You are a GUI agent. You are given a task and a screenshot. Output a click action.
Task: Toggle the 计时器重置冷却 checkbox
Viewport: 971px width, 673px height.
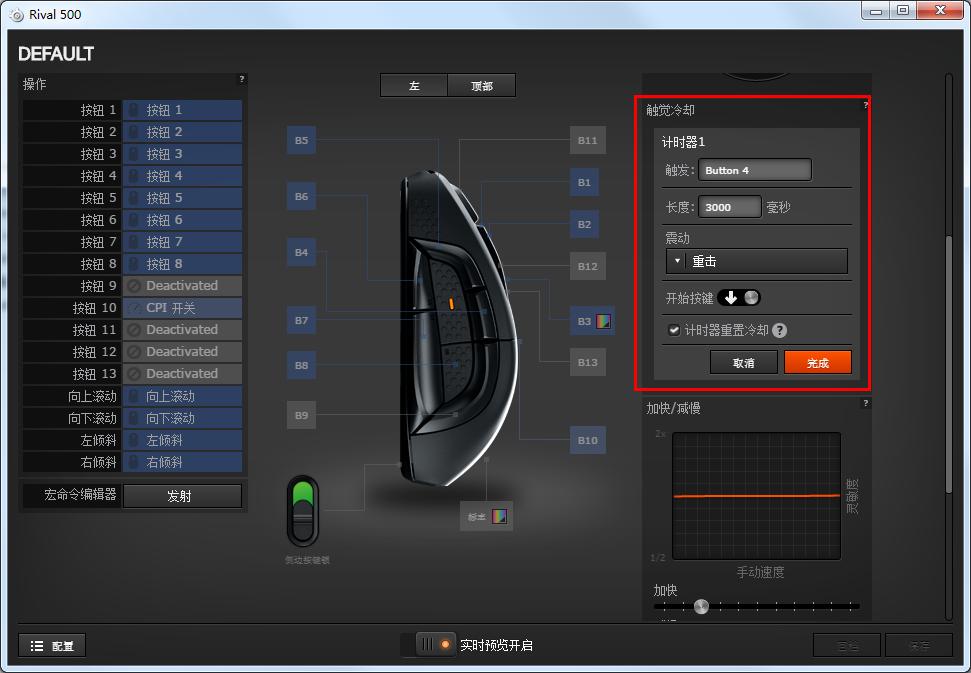(x=674, y=330)
